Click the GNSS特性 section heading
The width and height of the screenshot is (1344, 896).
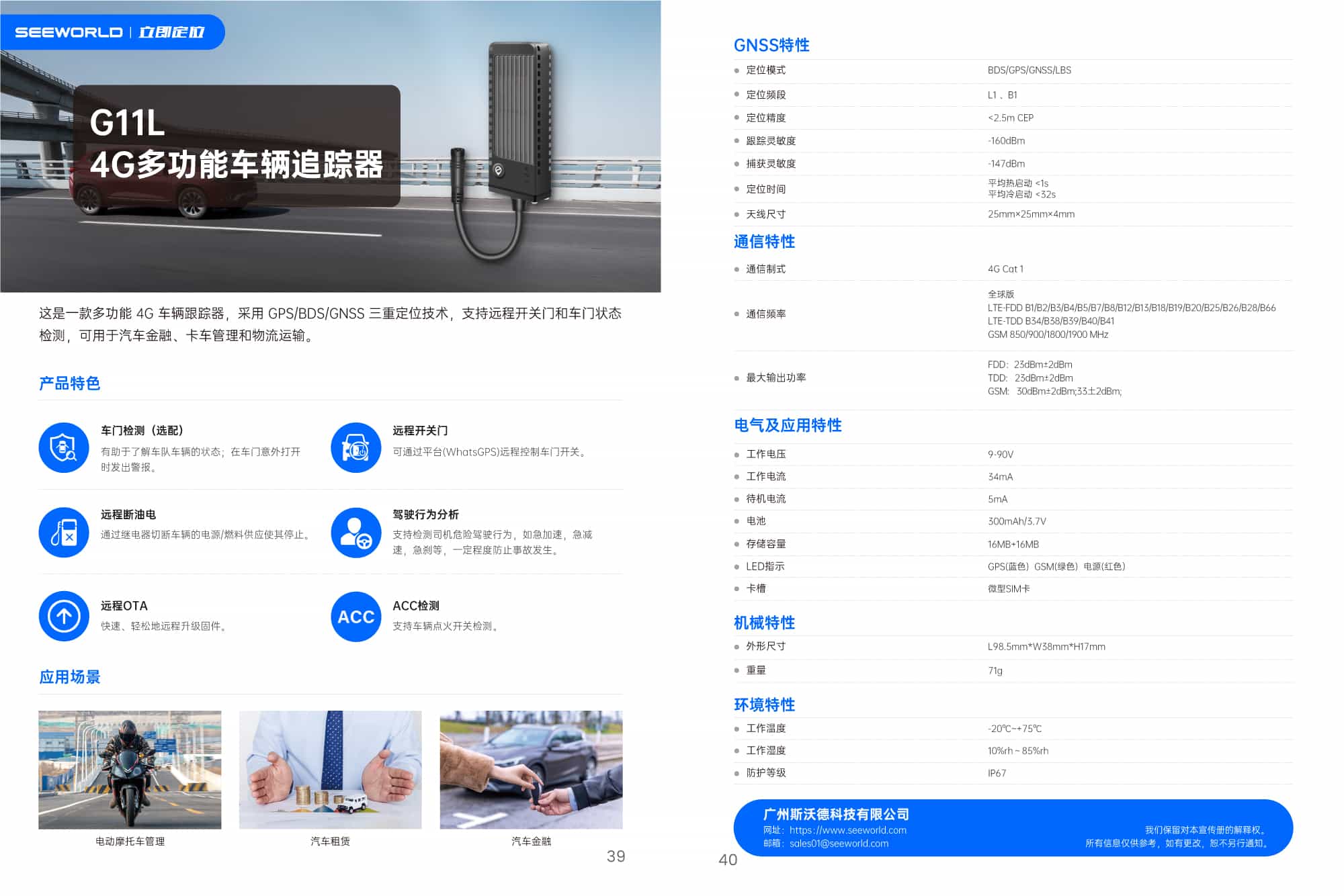coord(771,45)
